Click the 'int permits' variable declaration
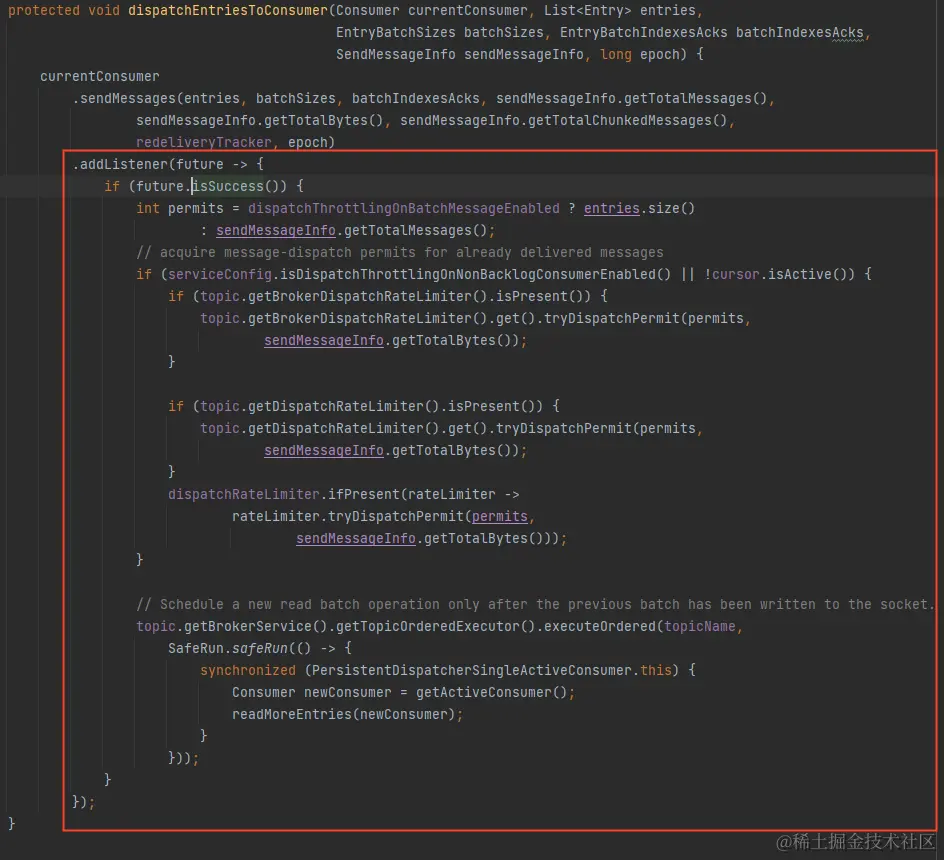Image resolution: width=944 pixels, height=860 pixels. pos(179,208)
